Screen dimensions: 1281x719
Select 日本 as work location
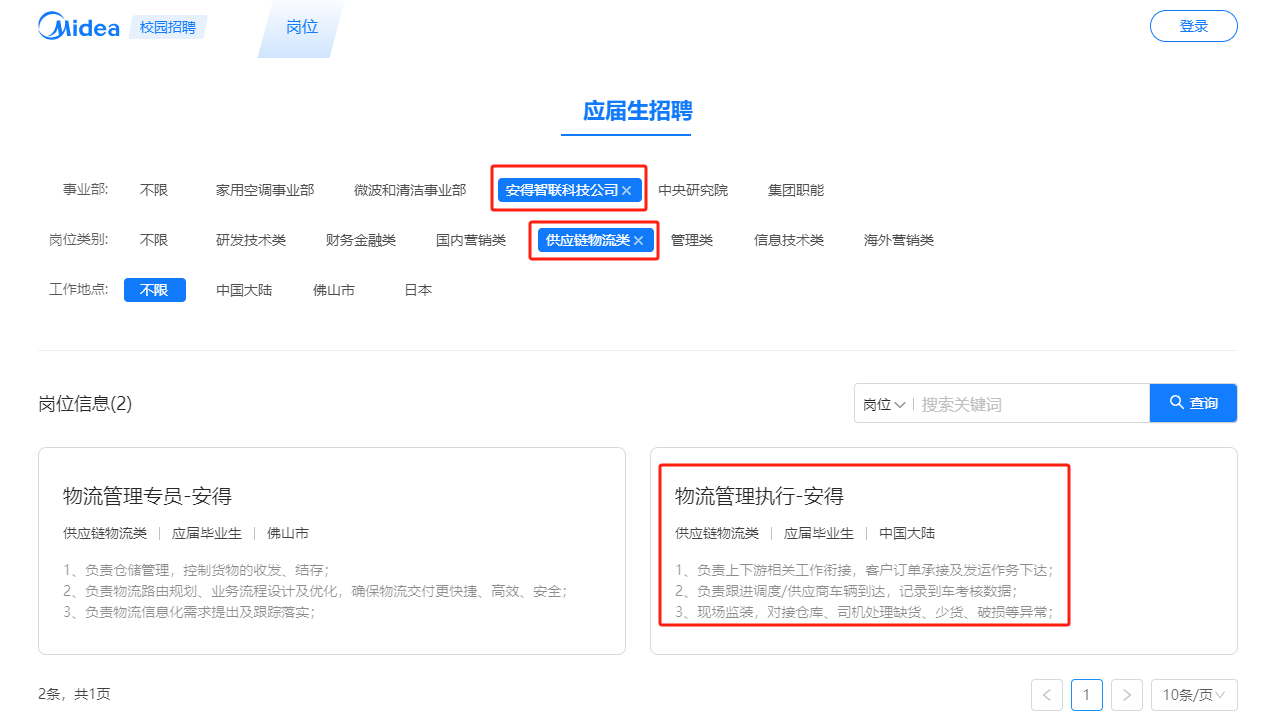tap(417, 290)
